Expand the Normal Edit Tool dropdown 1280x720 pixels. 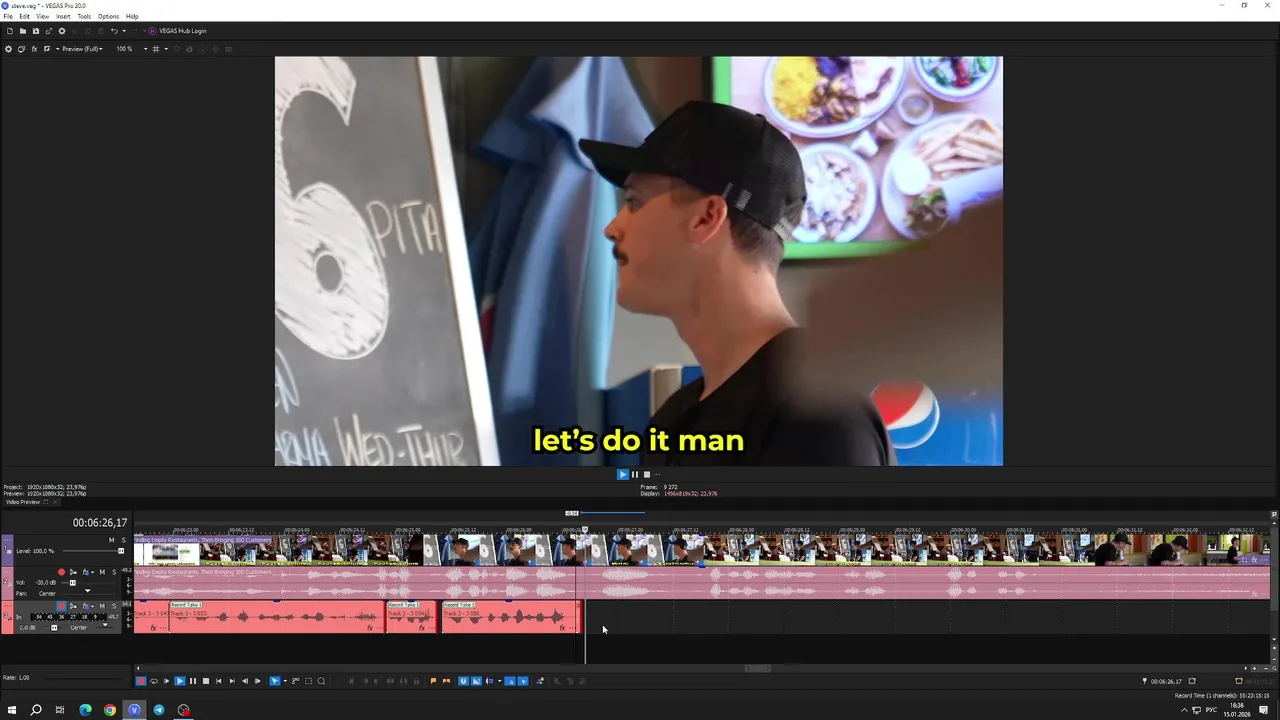(285, 681)
